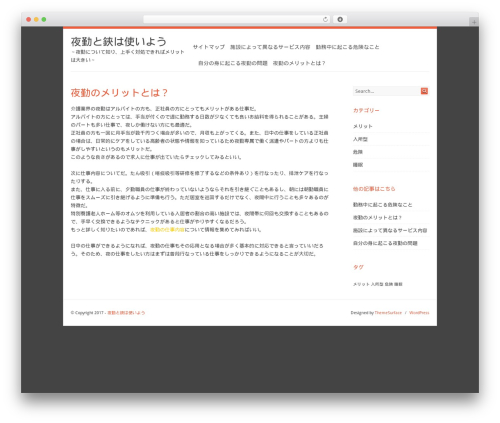500x423 pixels.
Task: Open a new tab with the plus button
Action: [474, 22]
